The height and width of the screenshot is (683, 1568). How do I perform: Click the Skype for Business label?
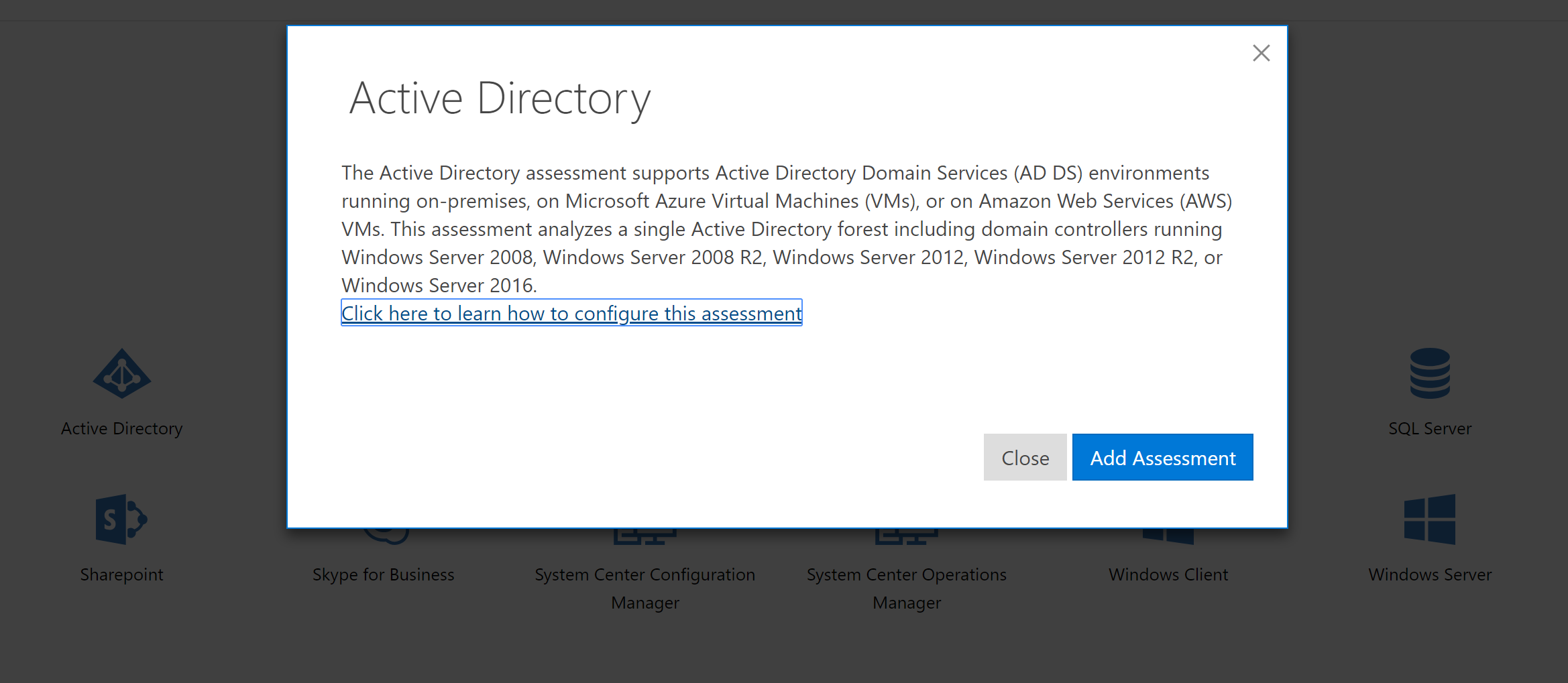pos(383,574)
